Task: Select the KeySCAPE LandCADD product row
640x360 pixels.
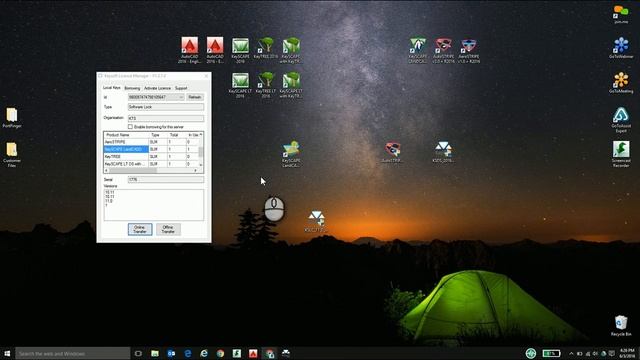Action: click(152, 149)
